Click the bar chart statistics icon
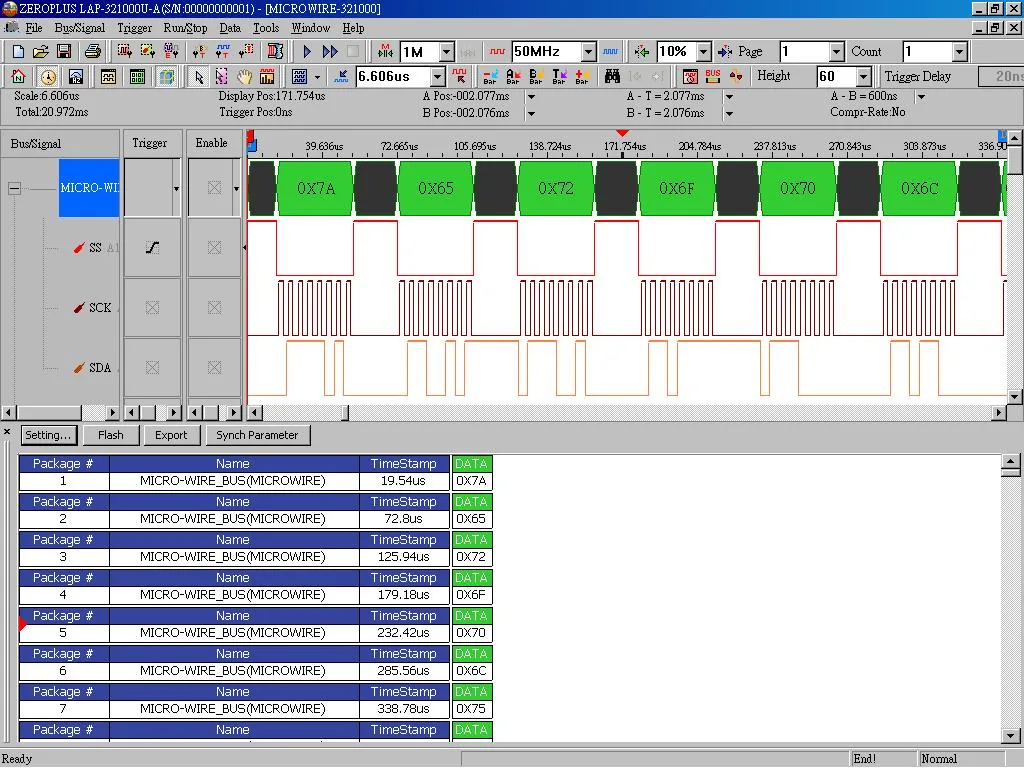Viewport: 1024px width, 768px height. coord(267,76)
